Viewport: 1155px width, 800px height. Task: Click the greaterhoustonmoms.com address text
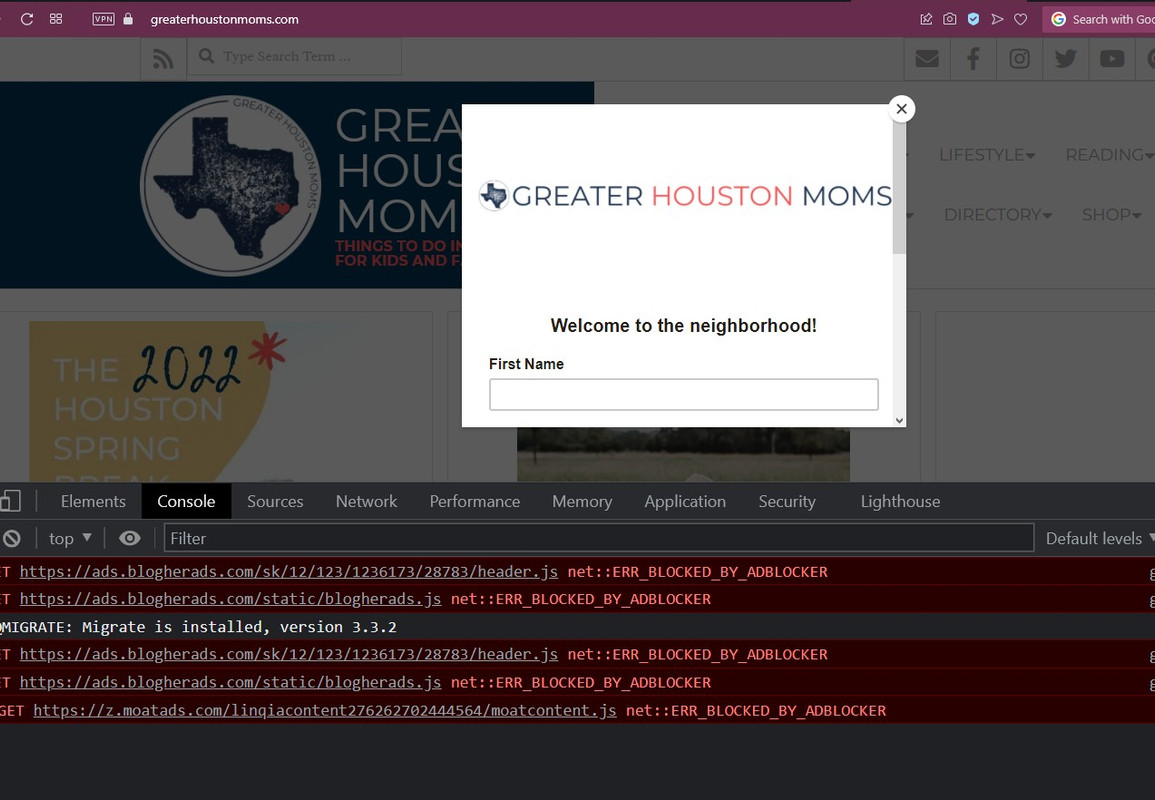coord(225,20)
